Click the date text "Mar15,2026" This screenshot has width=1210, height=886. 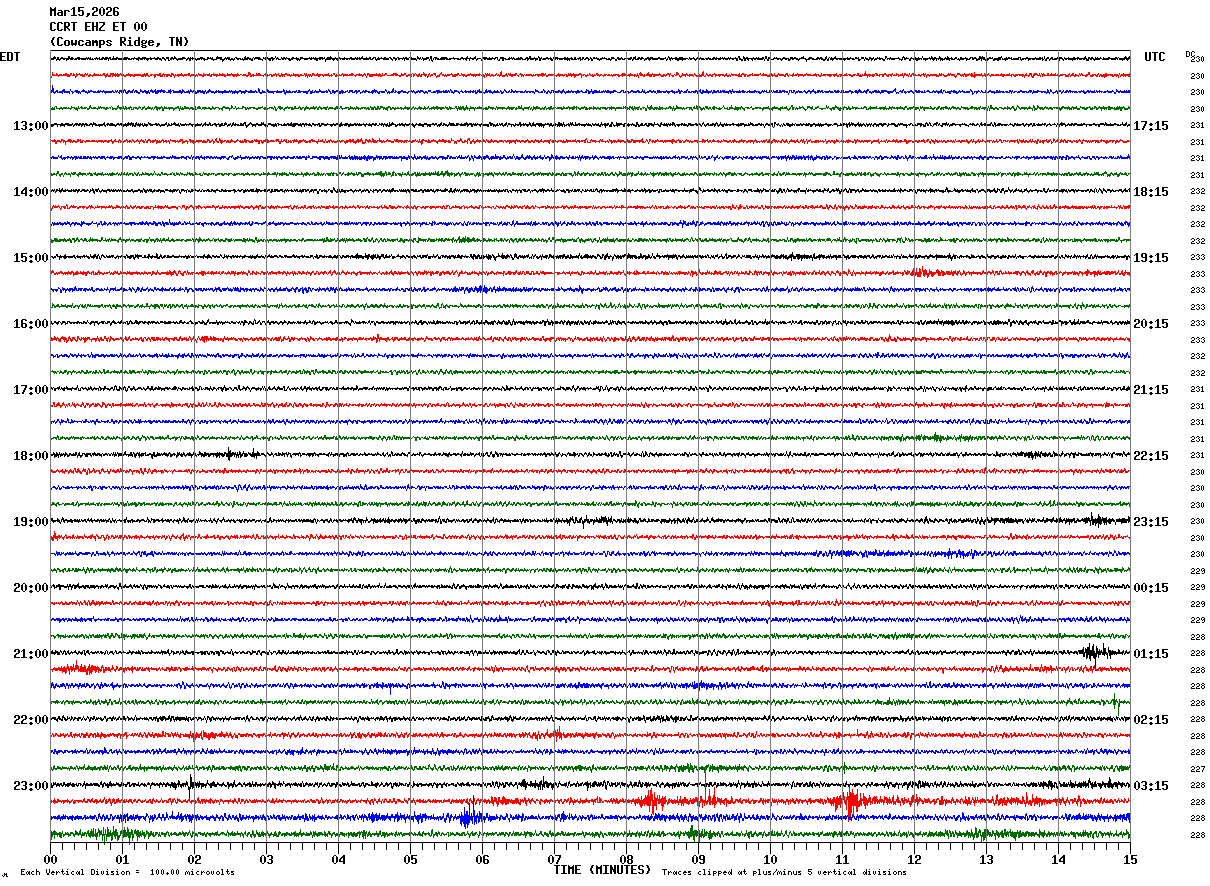(x=84, y=12)
